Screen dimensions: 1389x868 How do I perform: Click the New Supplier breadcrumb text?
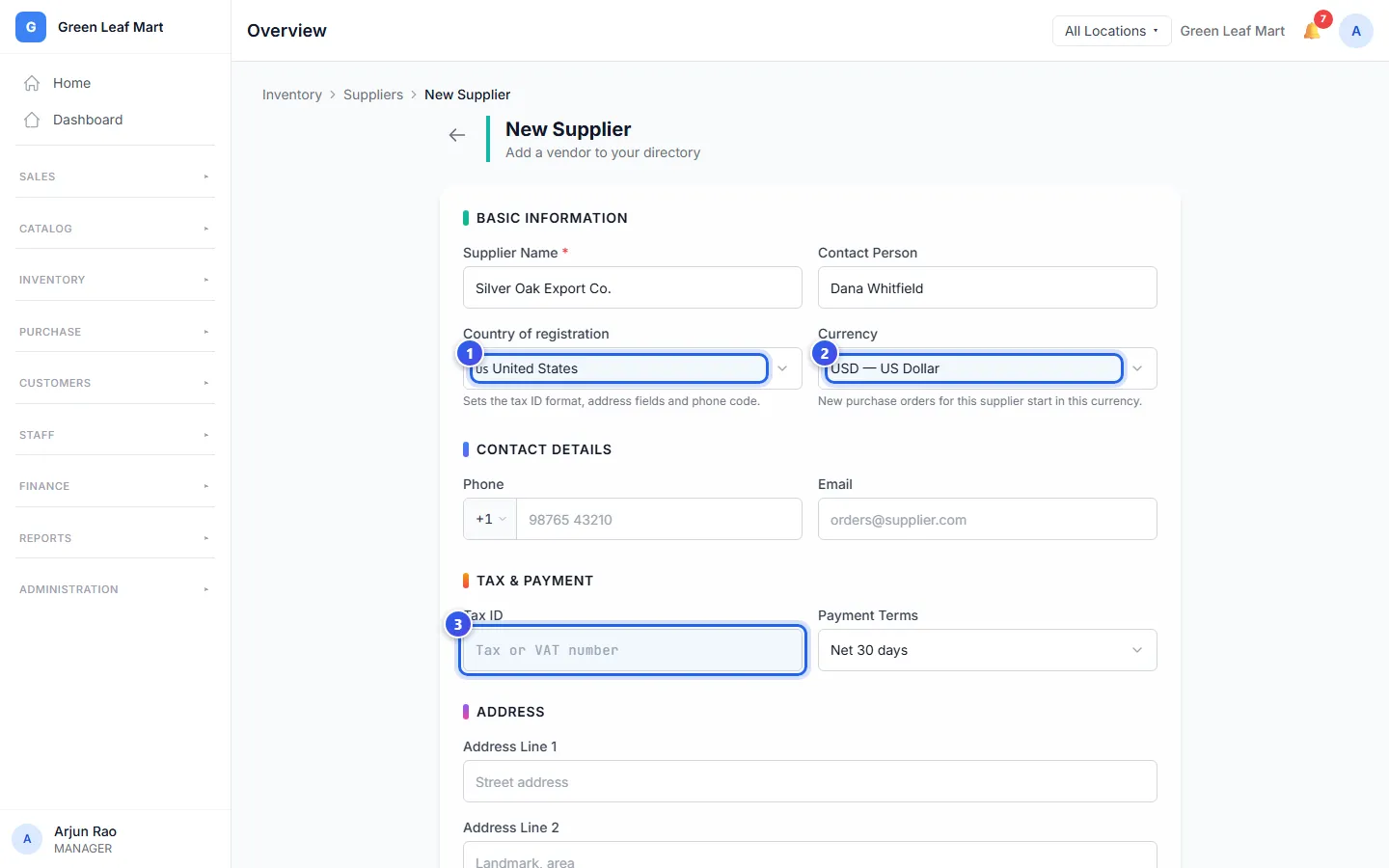[x=468, y=95]
